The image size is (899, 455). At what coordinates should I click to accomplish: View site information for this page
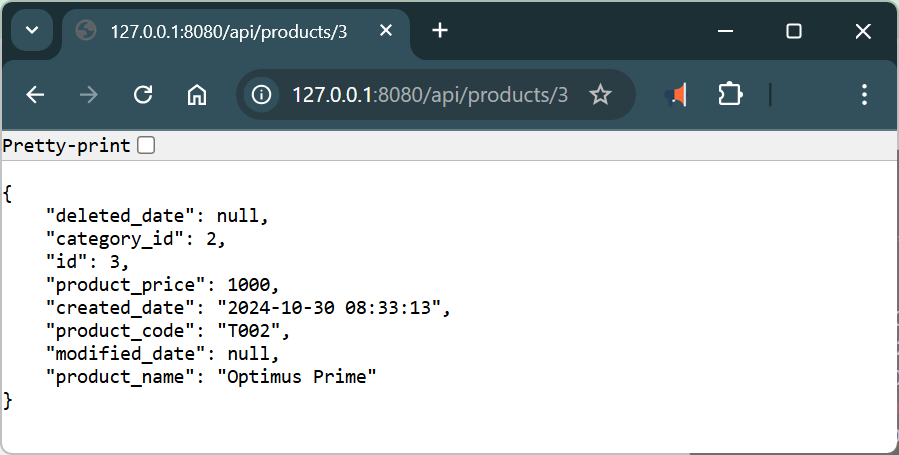[x=262, y=95]
